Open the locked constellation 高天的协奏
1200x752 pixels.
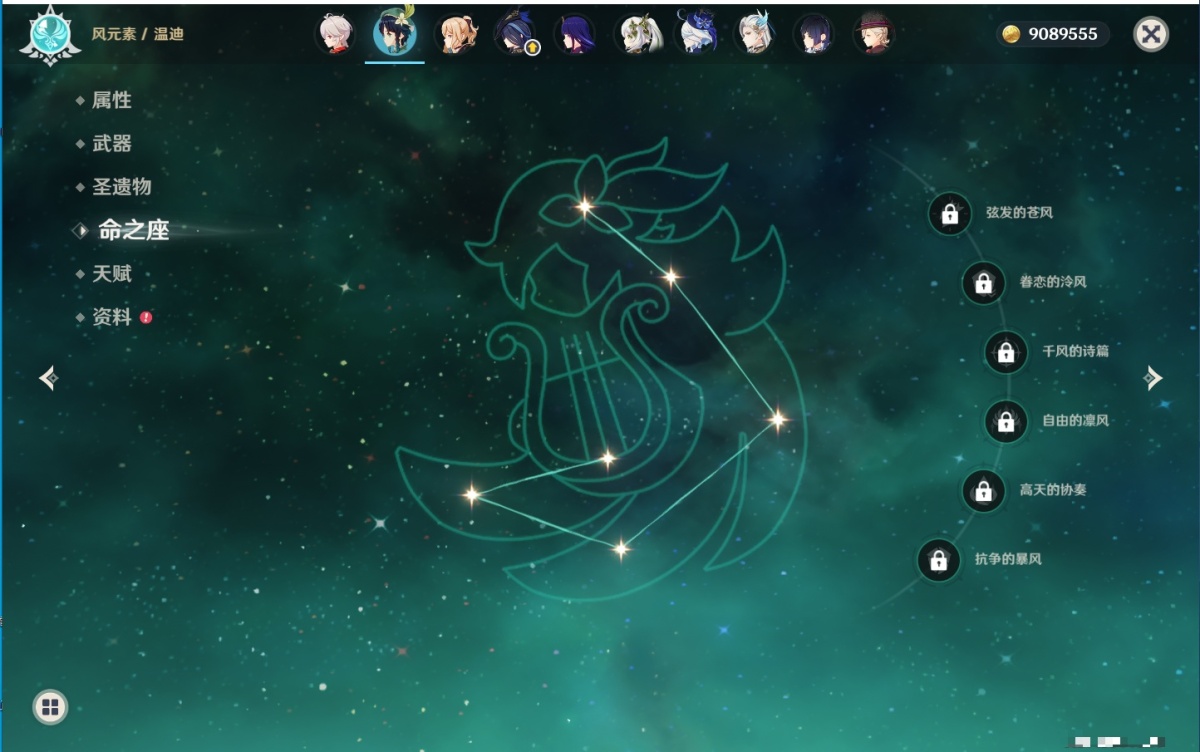pos(983,490)
